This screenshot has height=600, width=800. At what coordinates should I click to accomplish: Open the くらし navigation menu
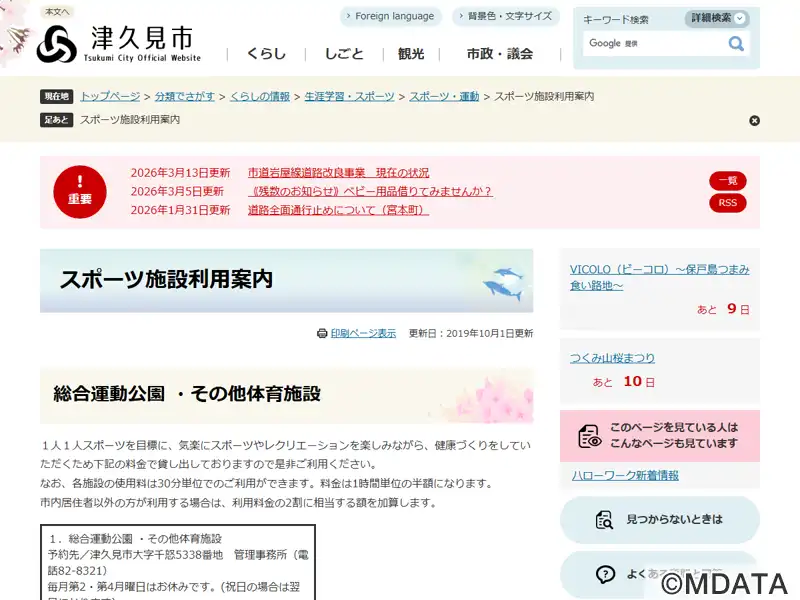click(266, 54)
